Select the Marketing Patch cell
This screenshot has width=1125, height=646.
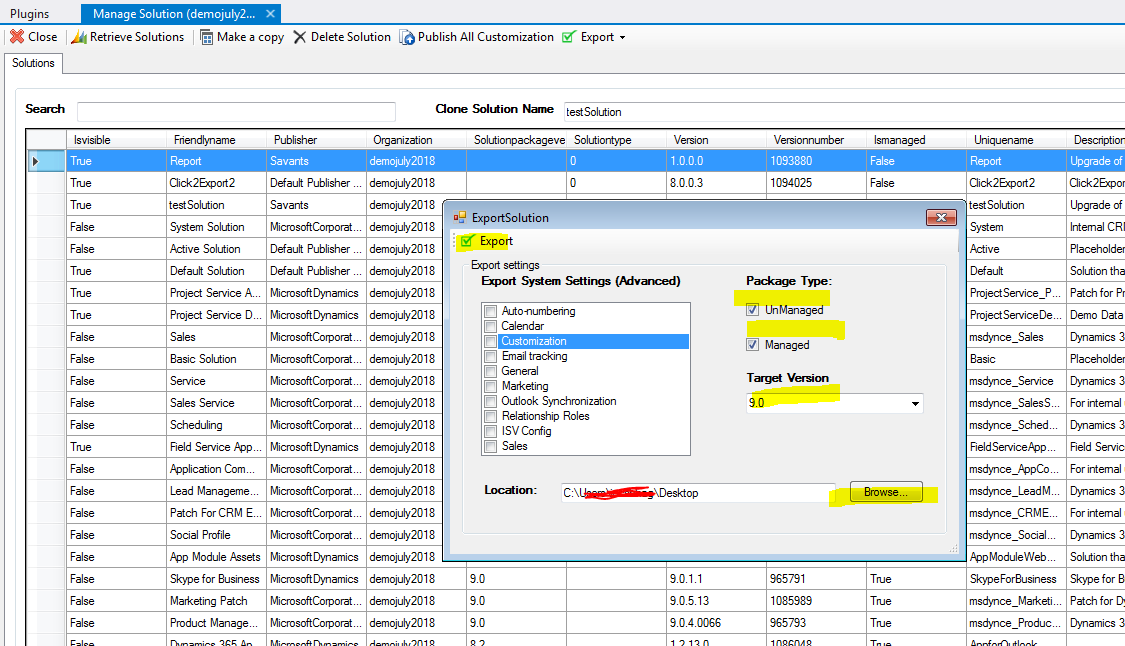[x=216, y=601]
